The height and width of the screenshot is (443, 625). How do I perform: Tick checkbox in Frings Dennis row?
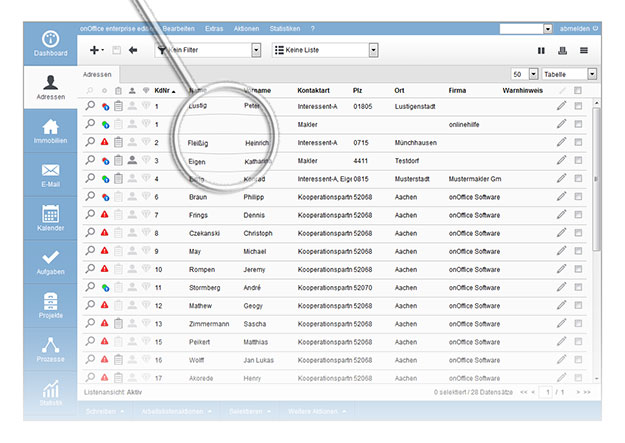tap(578, 215)
